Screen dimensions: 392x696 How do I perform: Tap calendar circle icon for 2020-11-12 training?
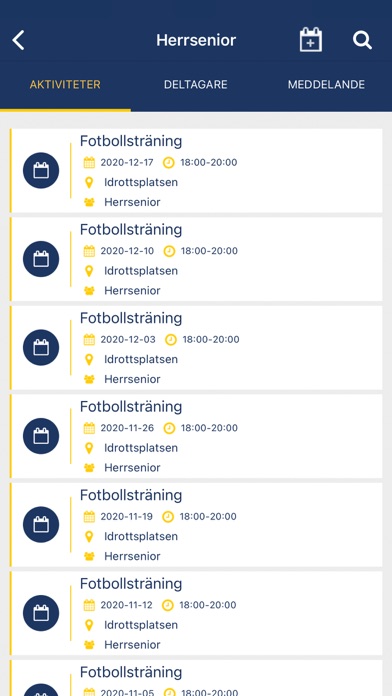click(x=41, y=613)
